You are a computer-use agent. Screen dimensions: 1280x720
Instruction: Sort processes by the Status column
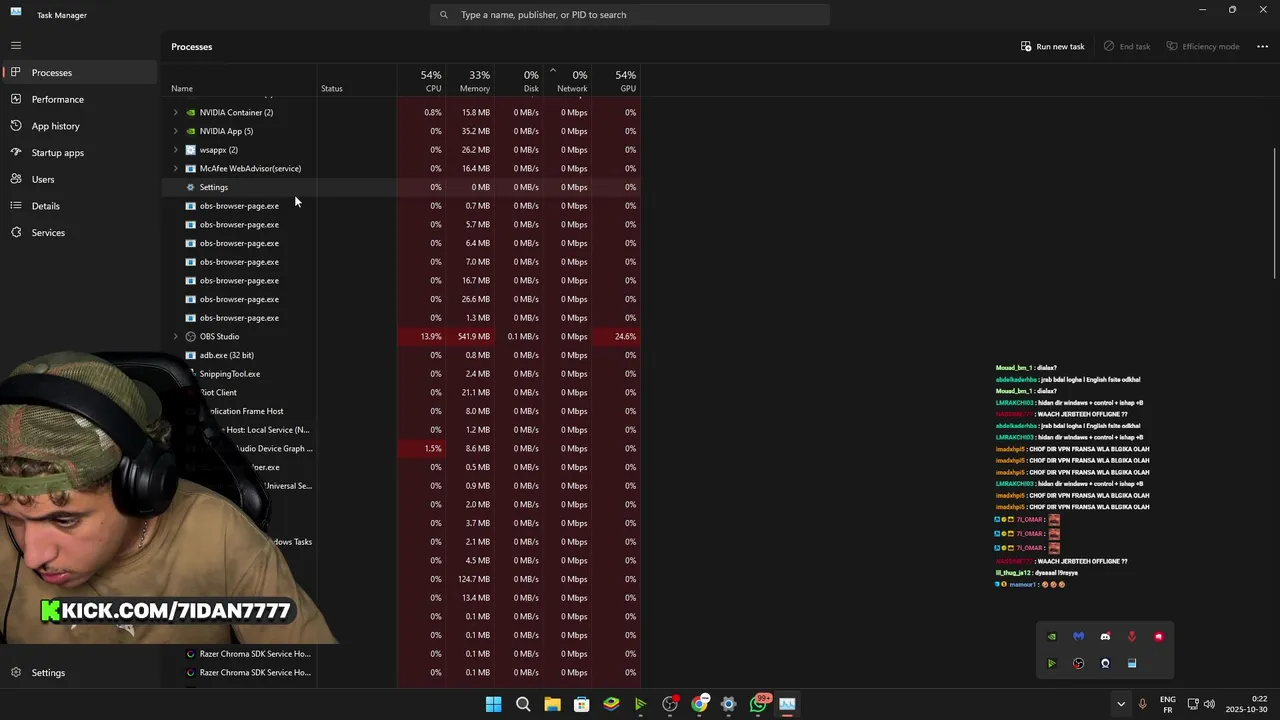tap(357, 81)
